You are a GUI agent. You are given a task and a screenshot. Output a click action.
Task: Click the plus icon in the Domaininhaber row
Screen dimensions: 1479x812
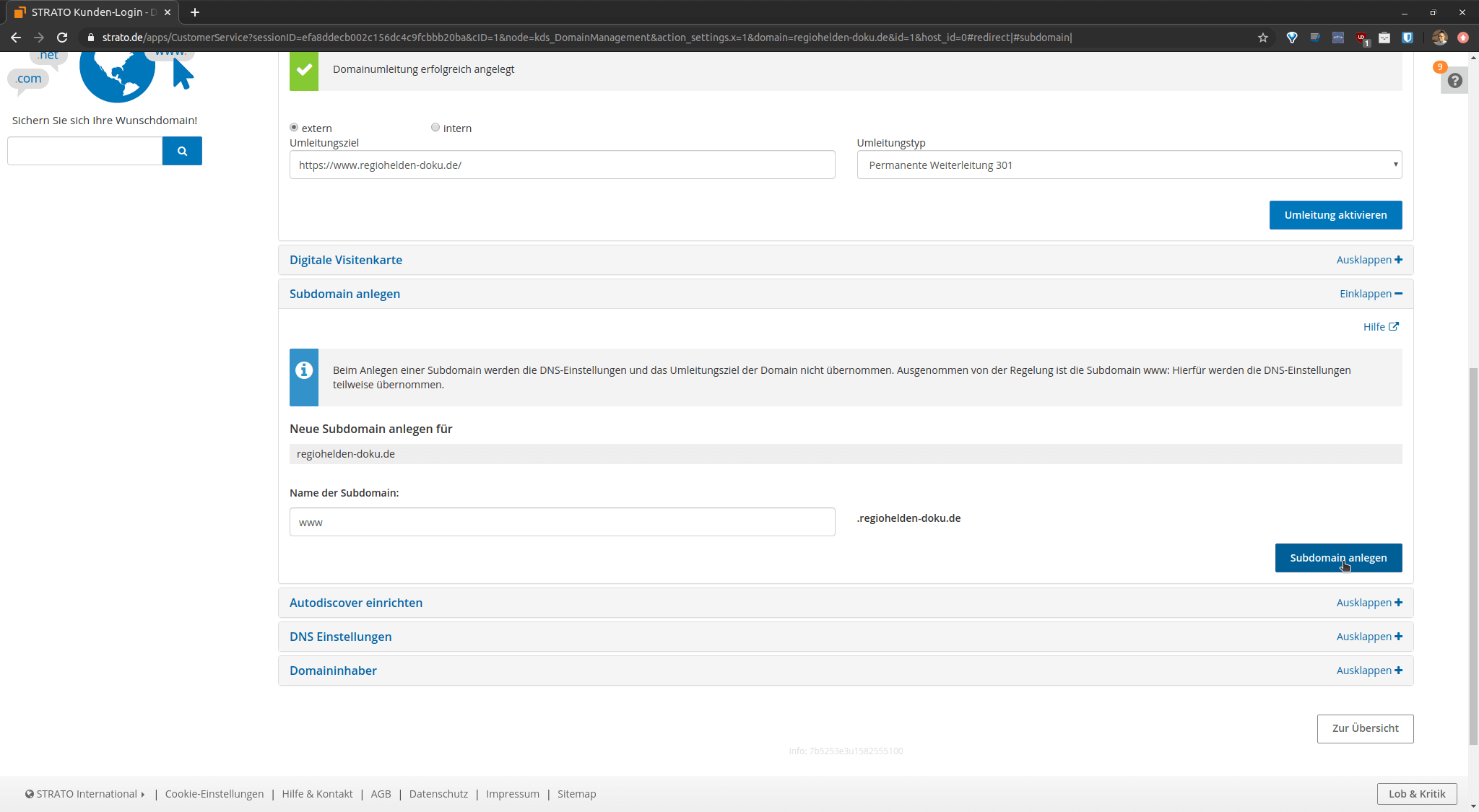pyautogui.click(x=1398, y=671)
